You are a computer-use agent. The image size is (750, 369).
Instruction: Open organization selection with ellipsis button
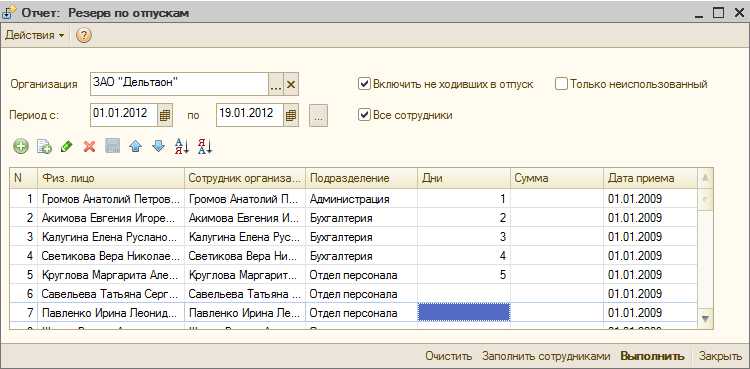click(276, 85)
